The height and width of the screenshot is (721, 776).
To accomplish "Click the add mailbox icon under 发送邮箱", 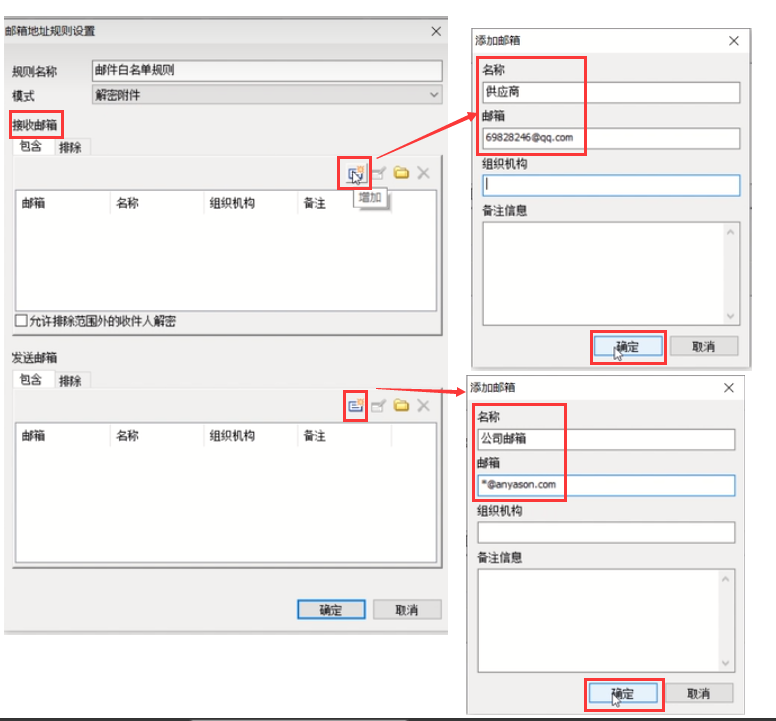I will pyautogui.click(x=355, y=405).
